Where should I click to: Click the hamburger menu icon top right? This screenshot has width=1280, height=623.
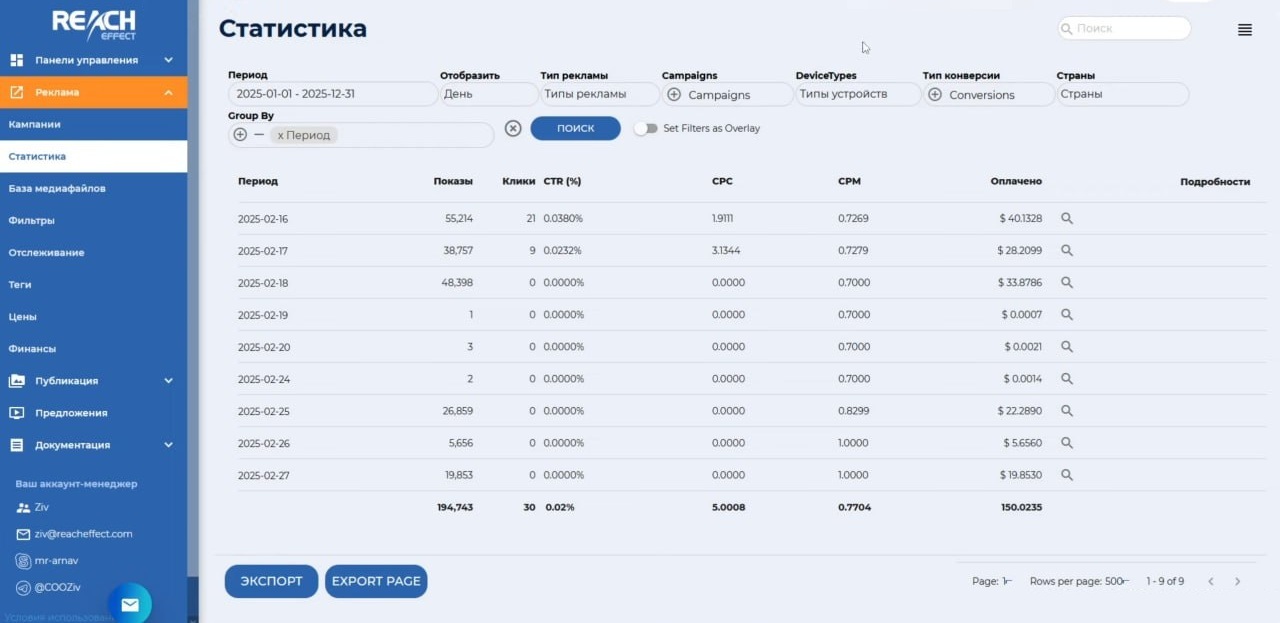(1244, 30)
